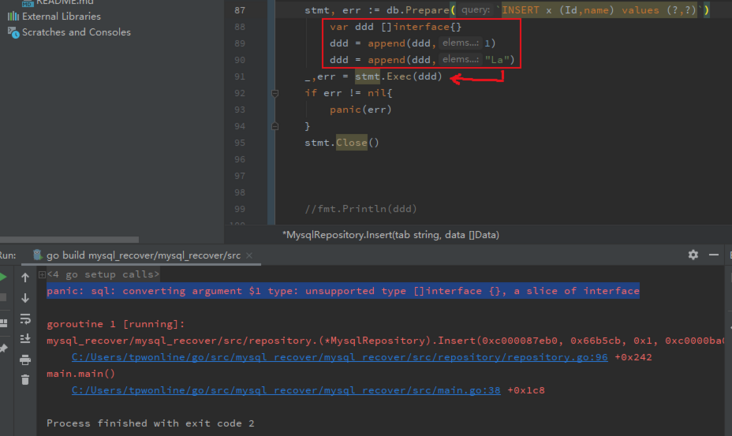Click the MysqlRepository.Insert breadcrumb
Viewport: 732px width, 436px height.
(391, 235)
